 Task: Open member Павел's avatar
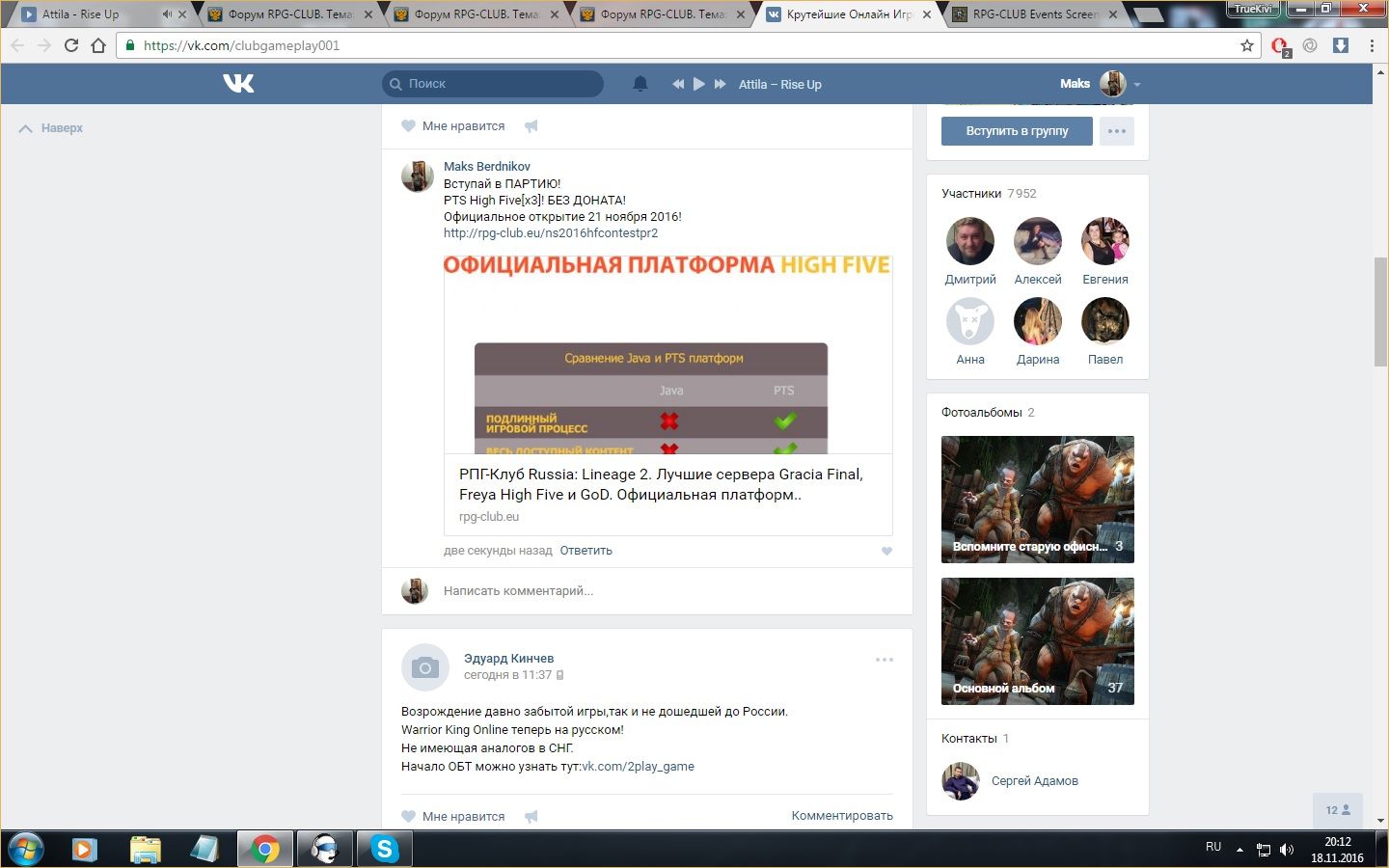coord(1105,321)
